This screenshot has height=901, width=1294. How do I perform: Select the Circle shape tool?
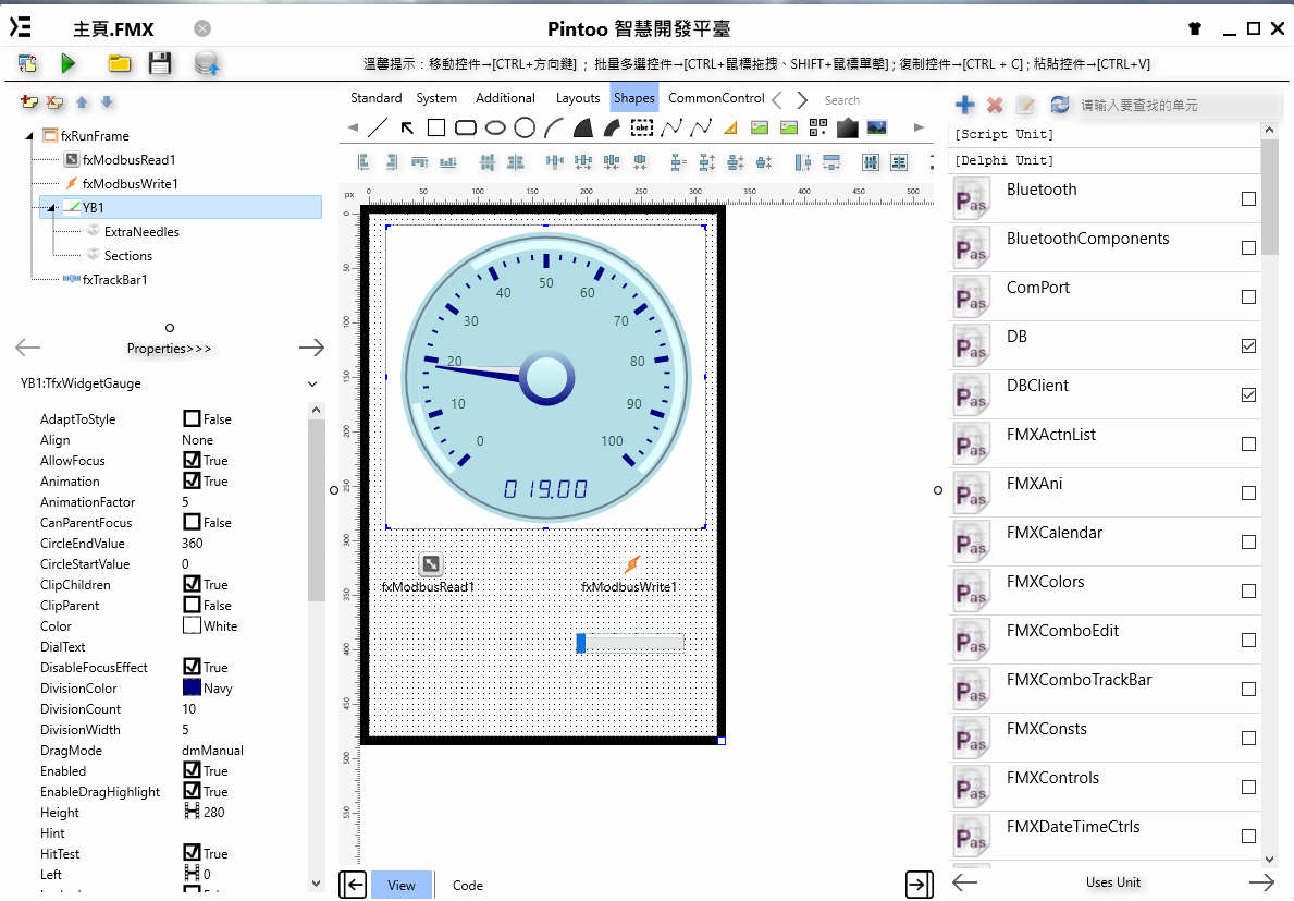coord(524,127)
